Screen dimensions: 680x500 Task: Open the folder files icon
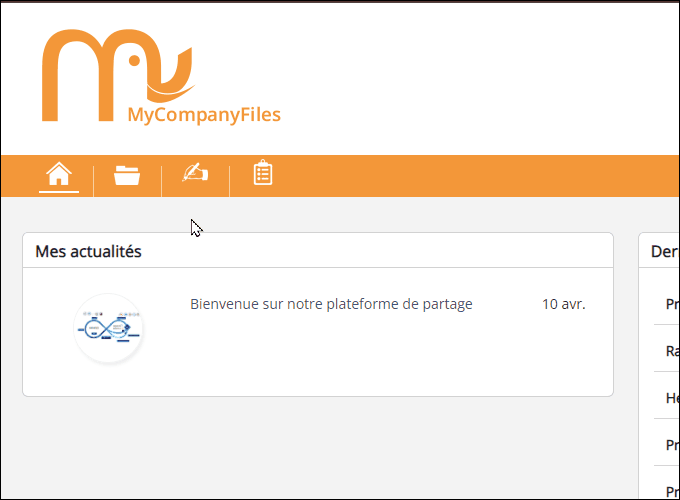point(127,175)
